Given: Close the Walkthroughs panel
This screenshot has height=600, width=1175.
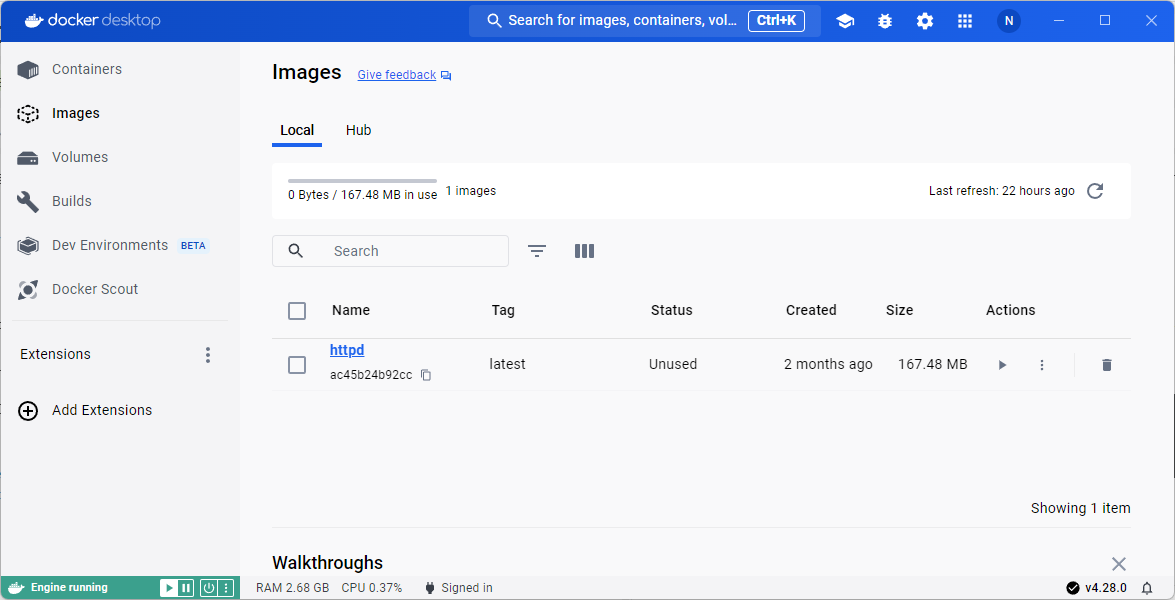Looking at the screenshot, I should click(x=1119, y=564).
